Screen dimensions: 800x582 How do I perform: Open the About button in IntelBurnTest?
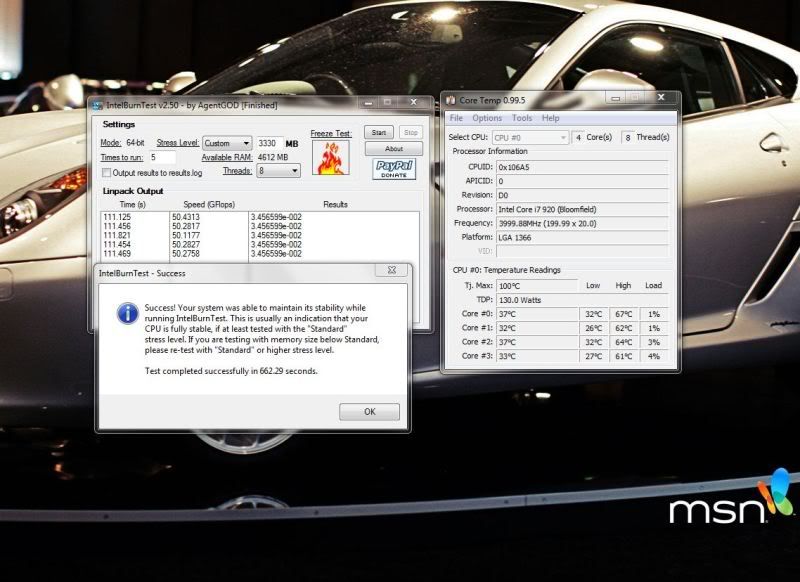point(393,148)
